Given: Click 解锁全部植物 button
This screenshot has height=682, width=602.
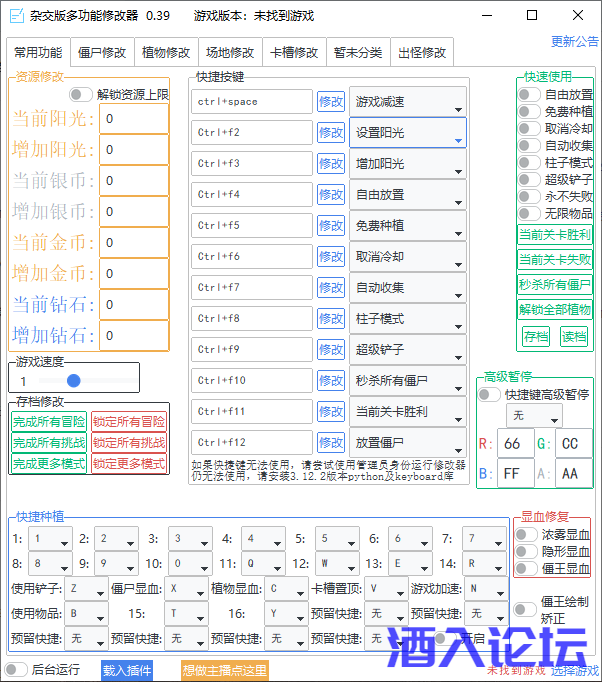Looking at the screenshot, I should click(x=555, y=310).
